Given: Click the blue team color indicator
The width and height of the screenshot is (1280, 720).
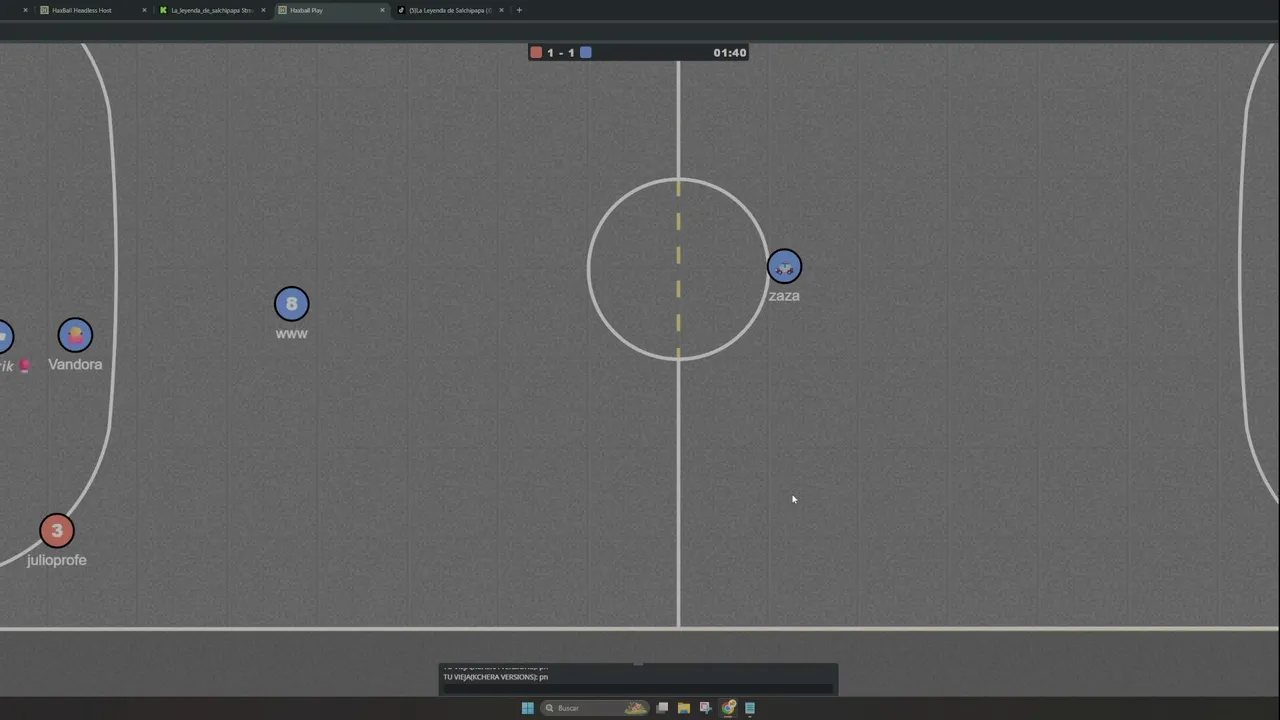Looking at the screenshot, I should pos(585,52).
